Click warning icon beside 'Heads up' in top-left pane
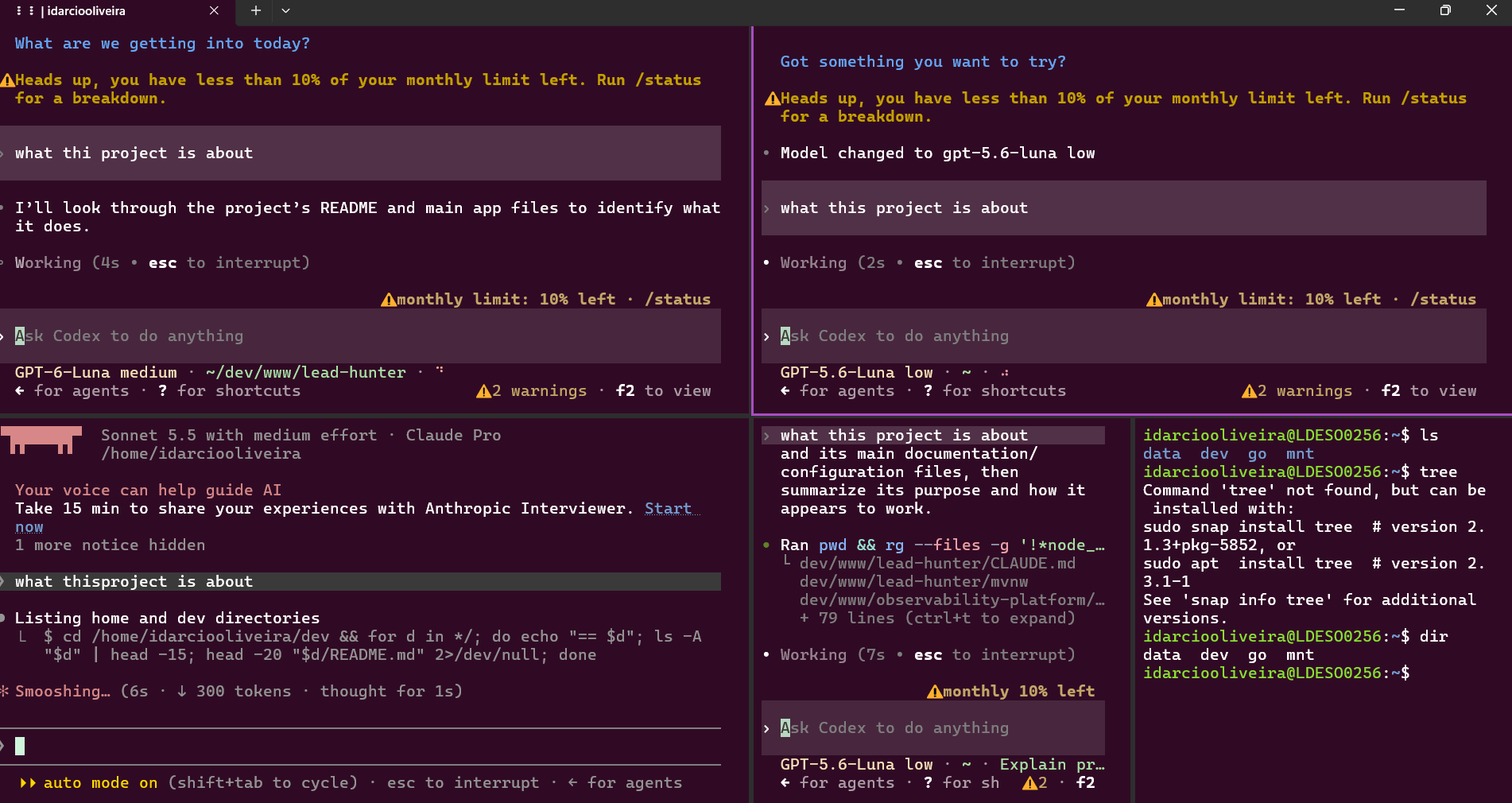Viewport: 1512px width, 803px height. pos(7,80)
